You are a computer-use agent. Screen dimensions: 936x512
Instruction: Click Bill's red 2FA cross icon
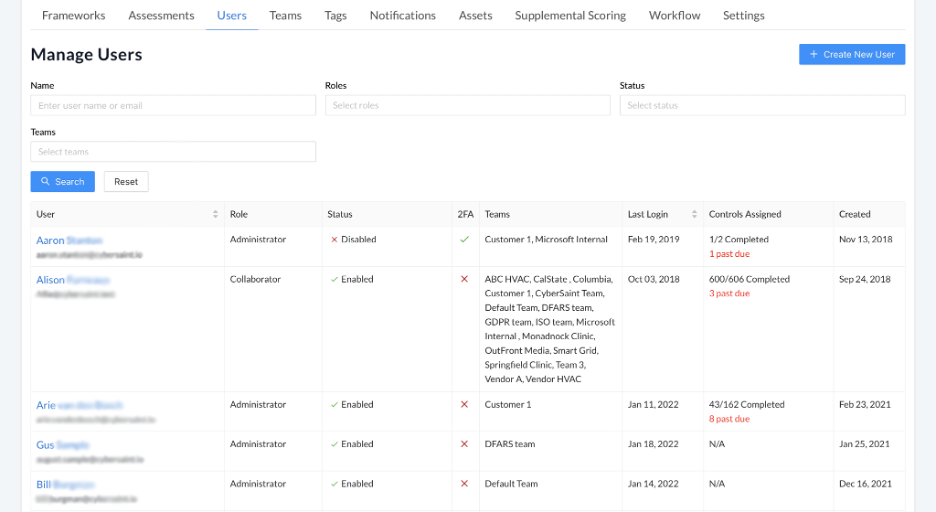coord(464,484)
